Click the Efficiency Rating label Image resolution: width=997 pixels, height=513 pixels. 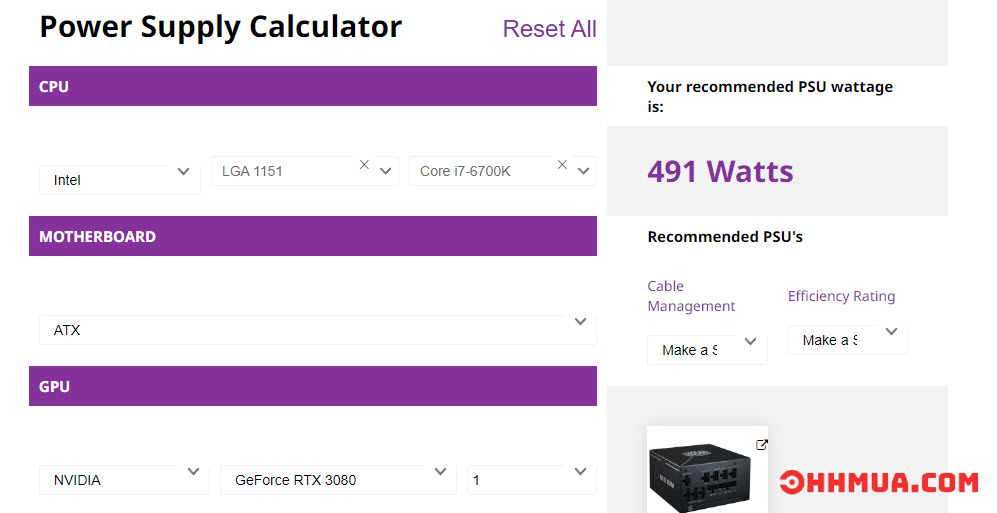(x=841, y=296)
